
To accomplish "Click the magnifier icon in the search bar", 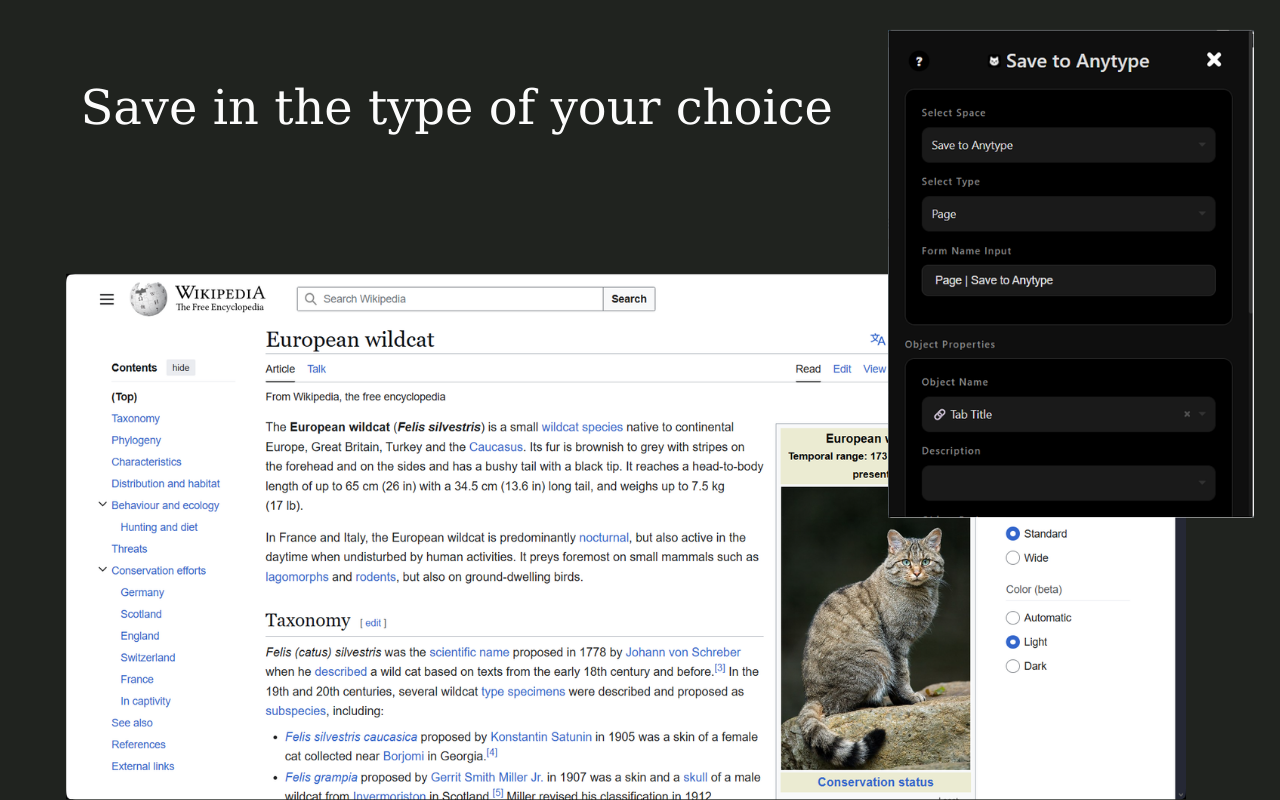I will [310, 299].
